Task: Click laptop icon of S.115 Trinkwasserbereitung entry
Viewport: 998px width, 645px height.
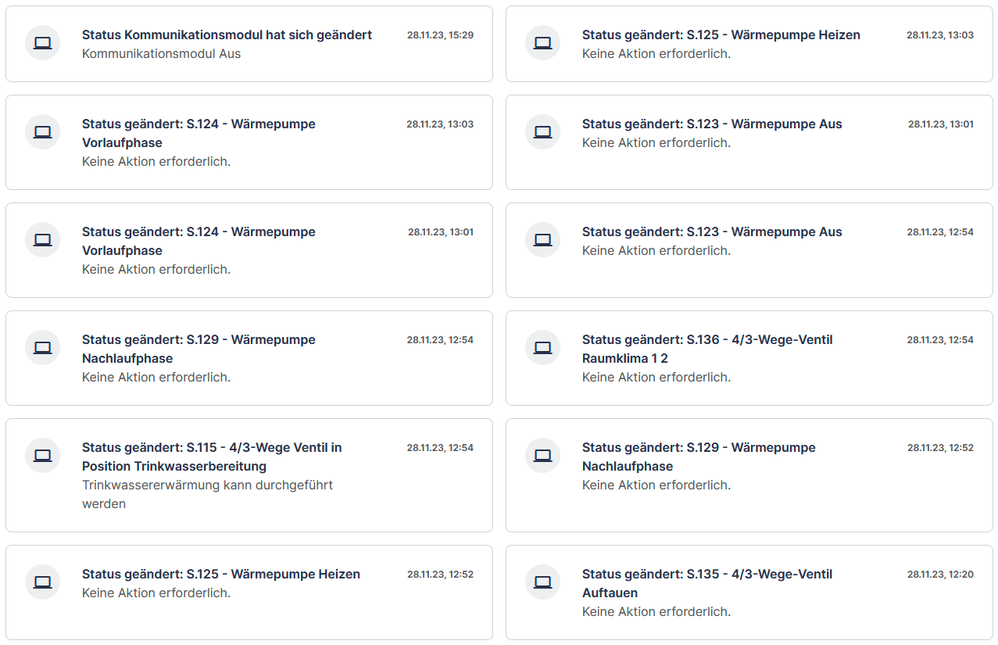Action: click(42, 456)
